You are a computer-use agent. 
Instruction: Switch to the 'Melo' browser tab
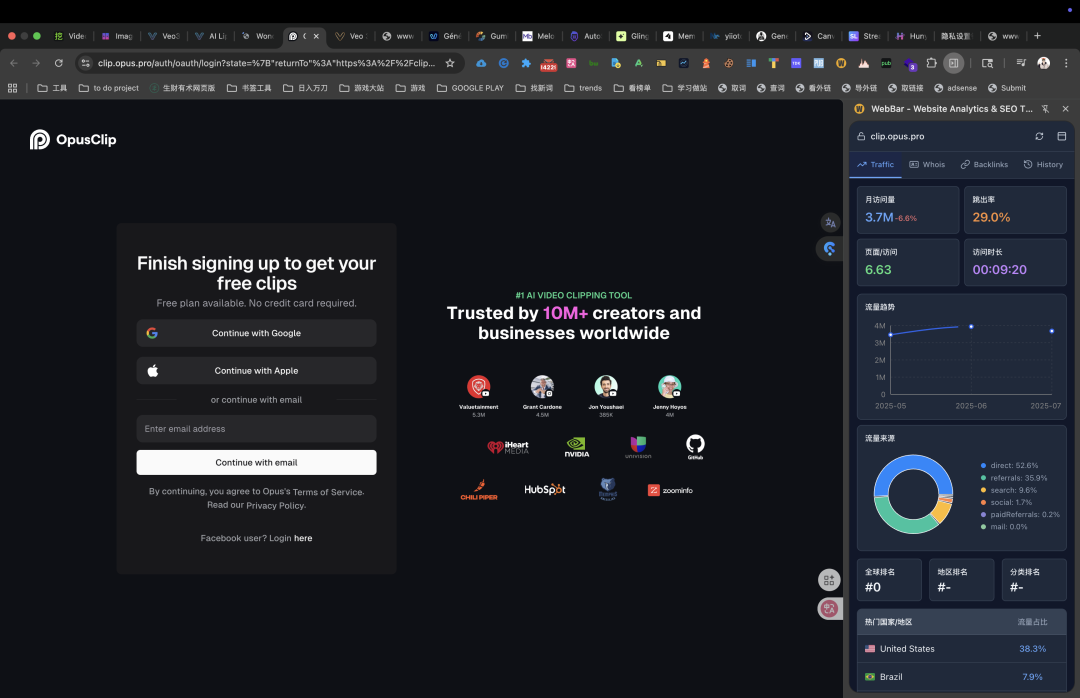point(538,36)
